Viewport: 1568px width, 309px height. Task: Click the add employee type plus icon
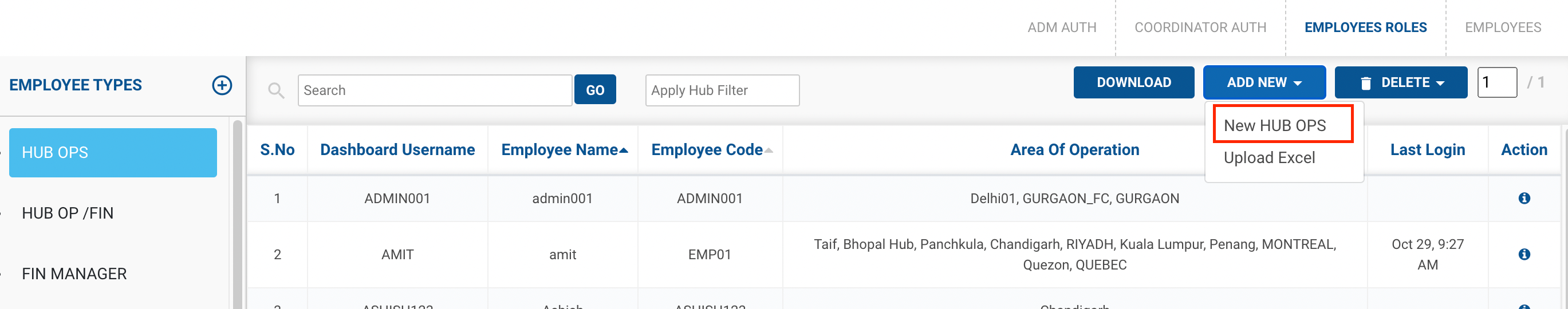click(222, 85)
